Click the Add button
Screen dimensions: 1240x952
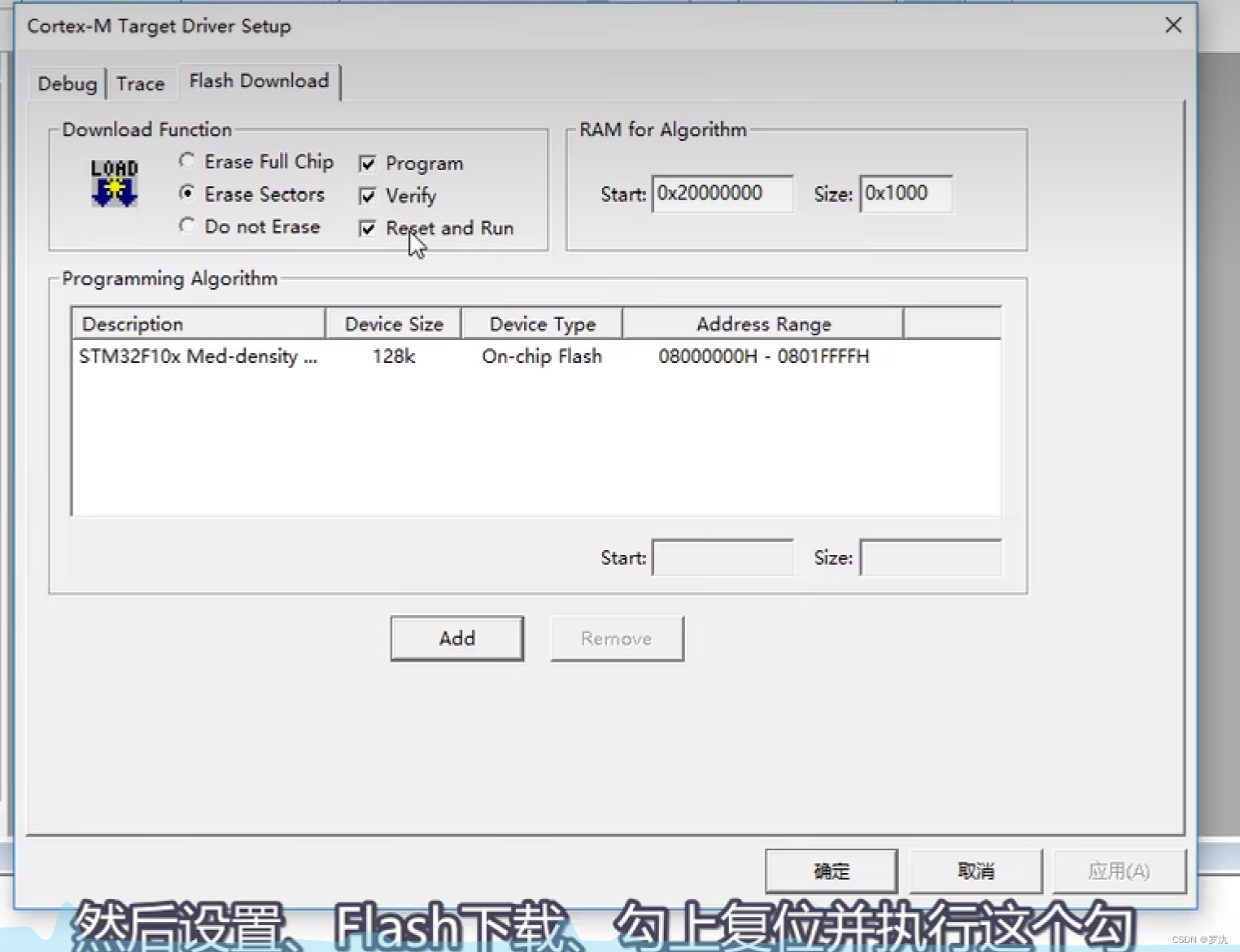click(x=457, y=639)
